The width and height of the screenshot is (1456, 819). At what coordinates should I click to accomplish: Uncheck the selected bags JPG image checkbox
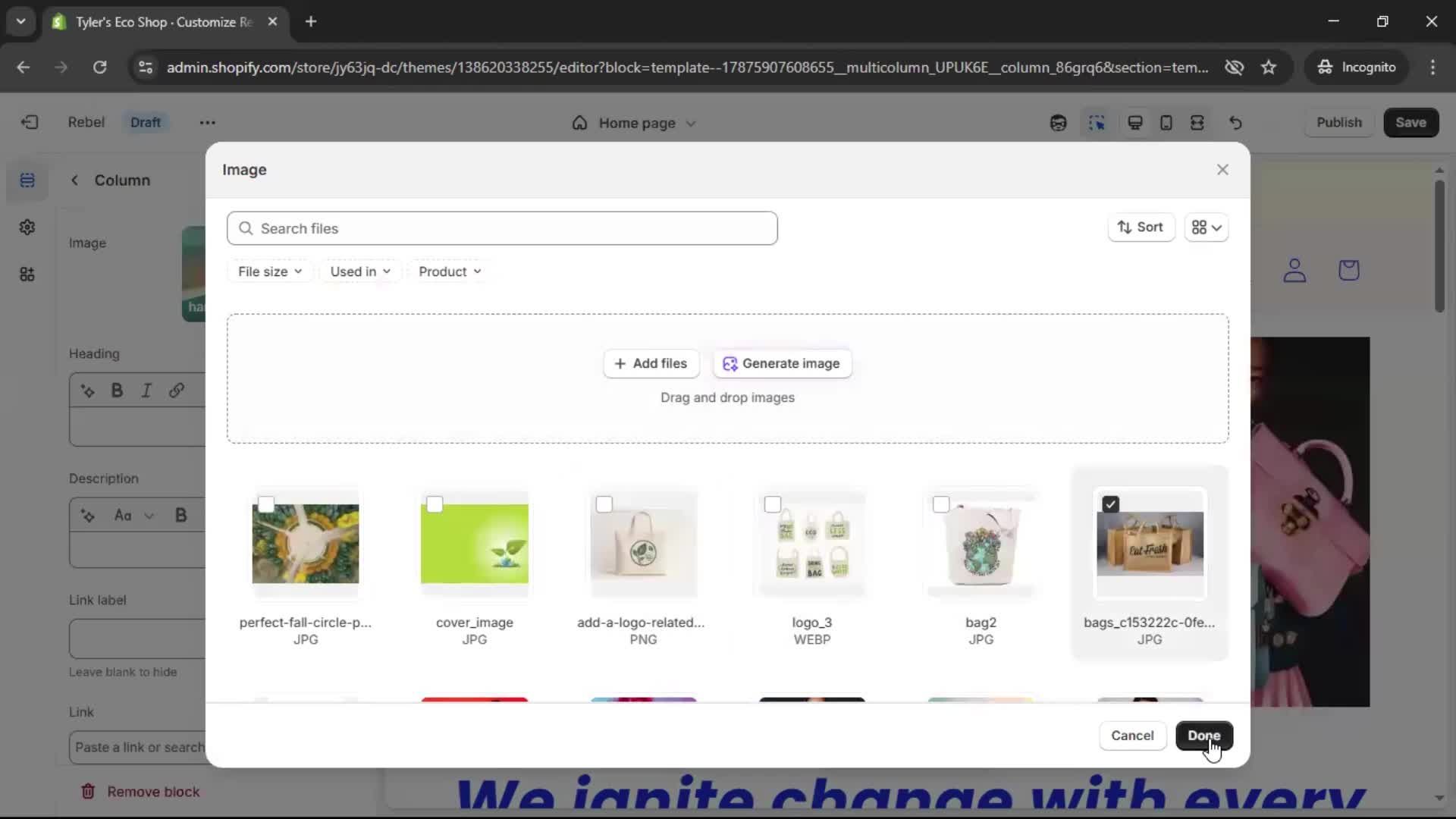(1110, 504)
